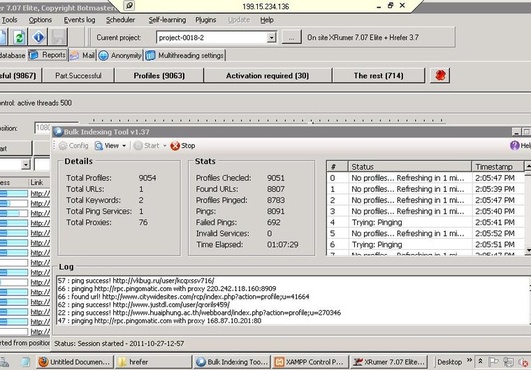Viewport: 531px width, 370px height.
Task: Open the Plugins menu
Action: coord(206,20)
